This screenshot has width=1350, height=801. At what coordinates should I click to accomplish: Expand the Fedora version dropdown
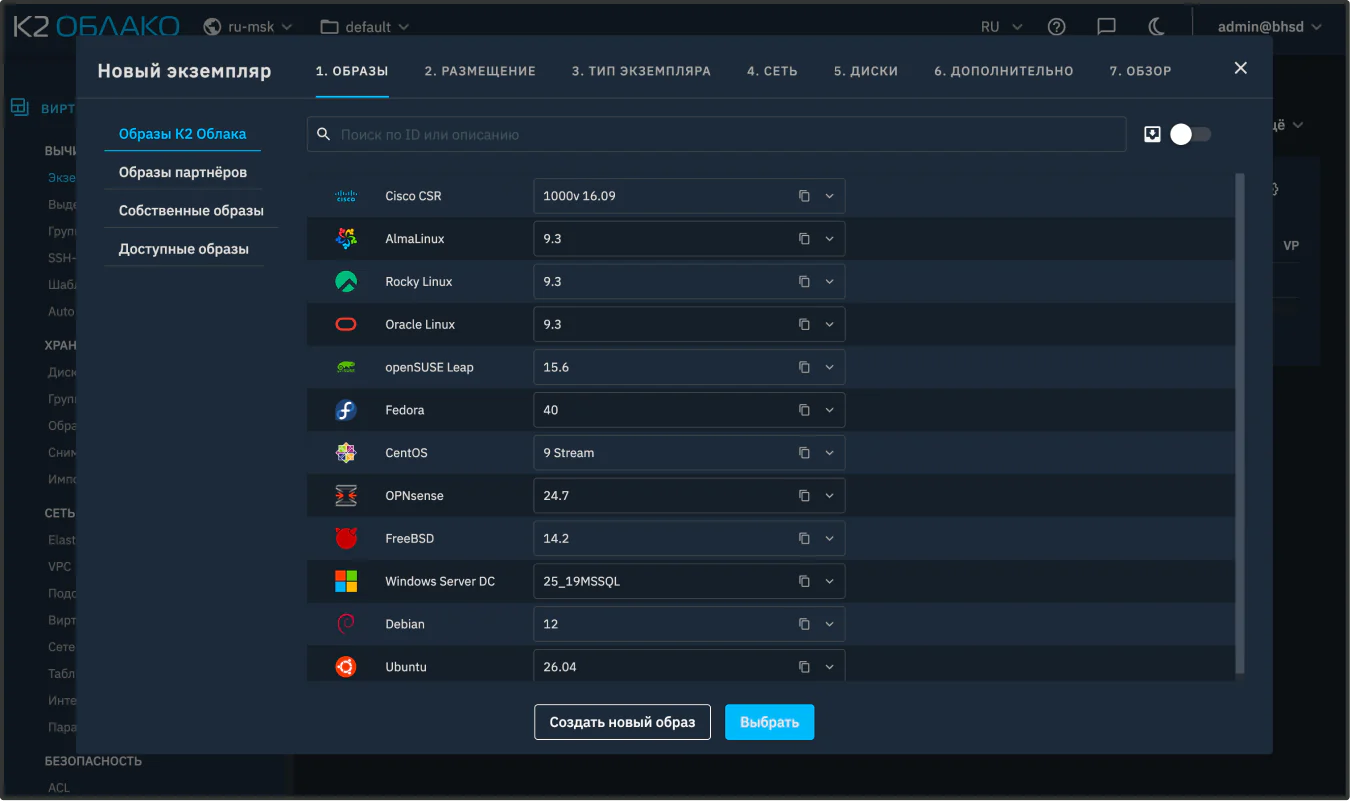point(829,410)
